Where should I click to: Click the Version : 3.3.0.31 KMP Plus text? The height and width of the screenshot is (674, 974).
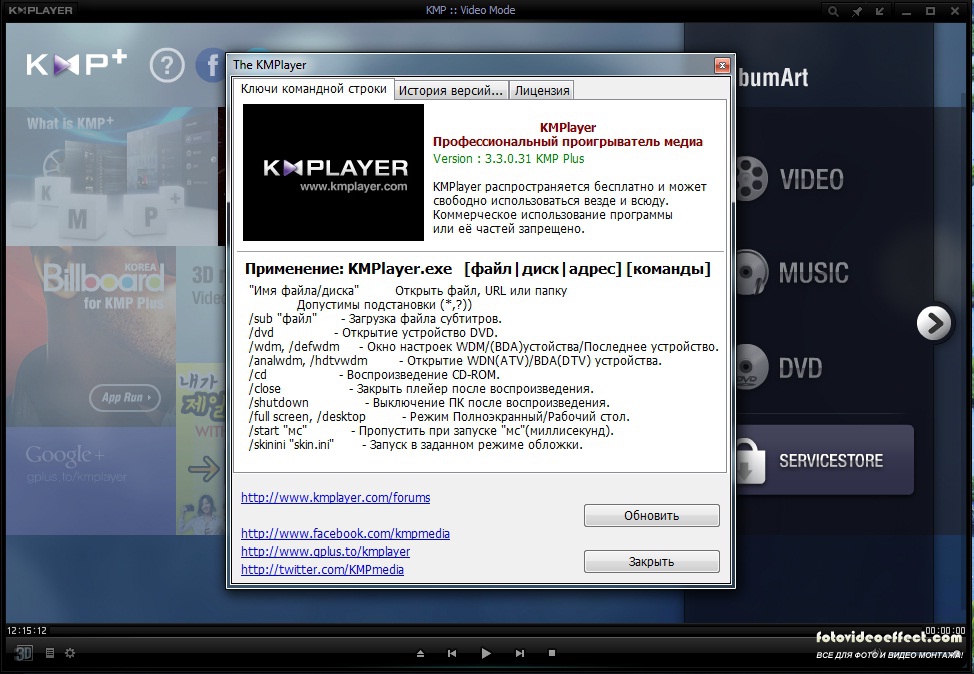click(509, 158)
